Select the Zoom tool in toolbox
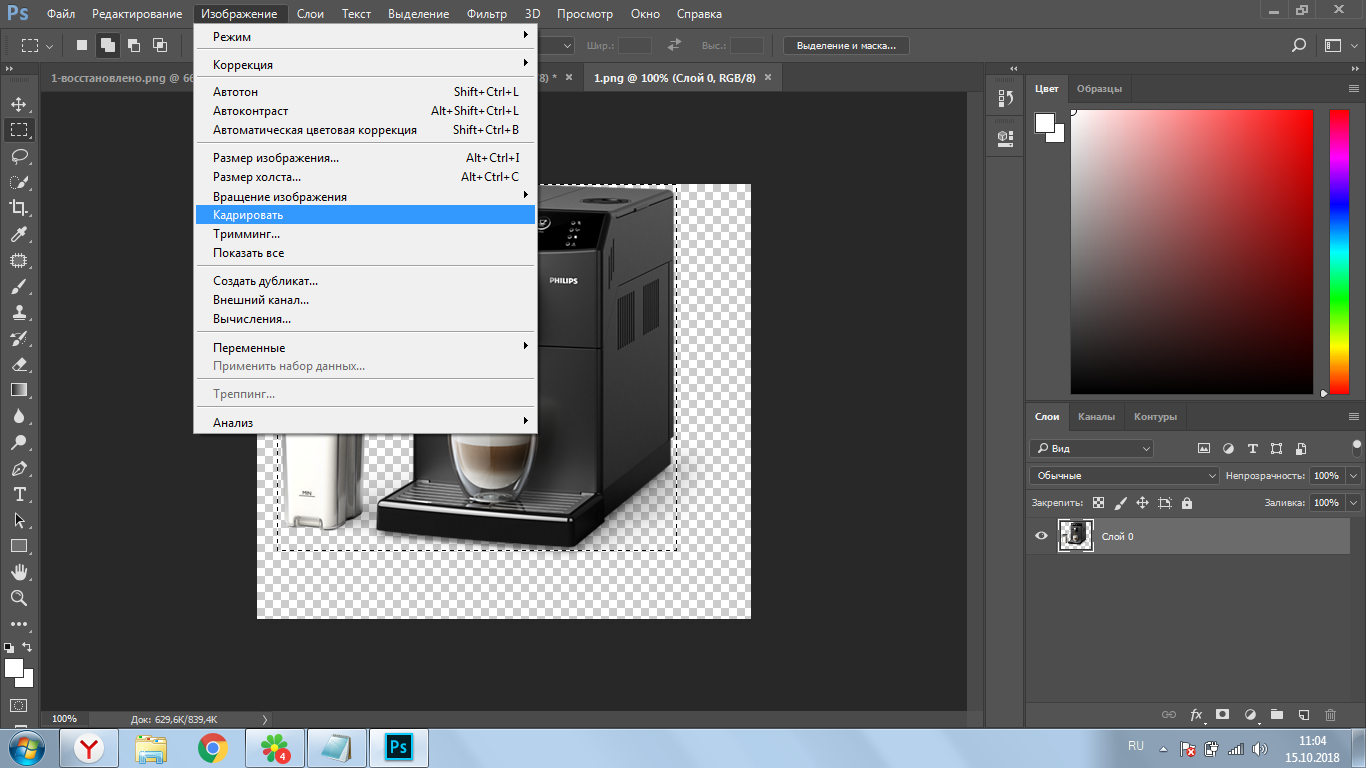Image resolution: width=1366 pixels, height=768 pixels. 18,598
